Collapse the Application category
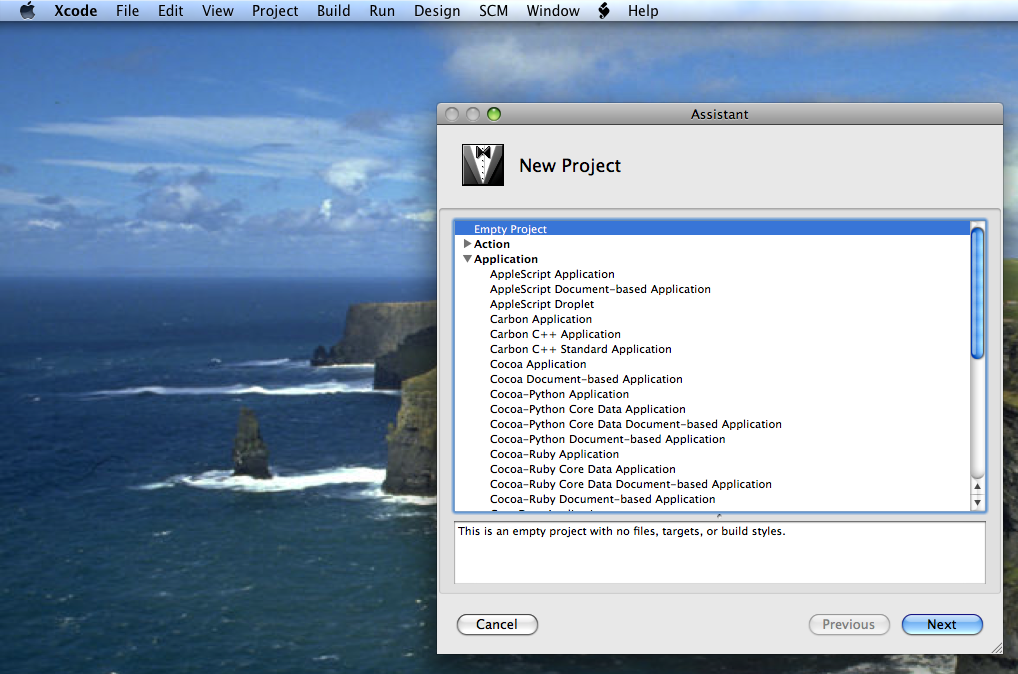The image size is (1018, 674). coord(467,259)
